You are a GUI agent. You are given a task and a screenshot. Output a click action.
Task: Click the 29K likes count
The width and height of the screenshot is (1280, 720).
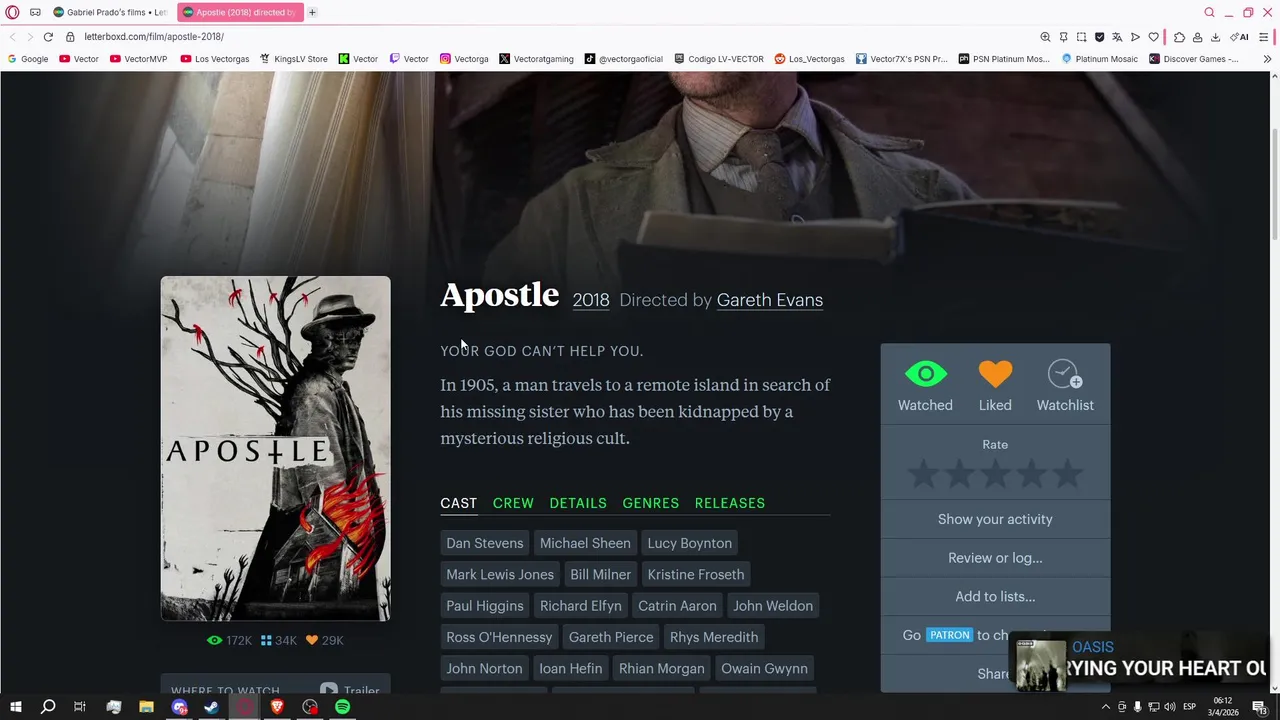click(325, 640)
